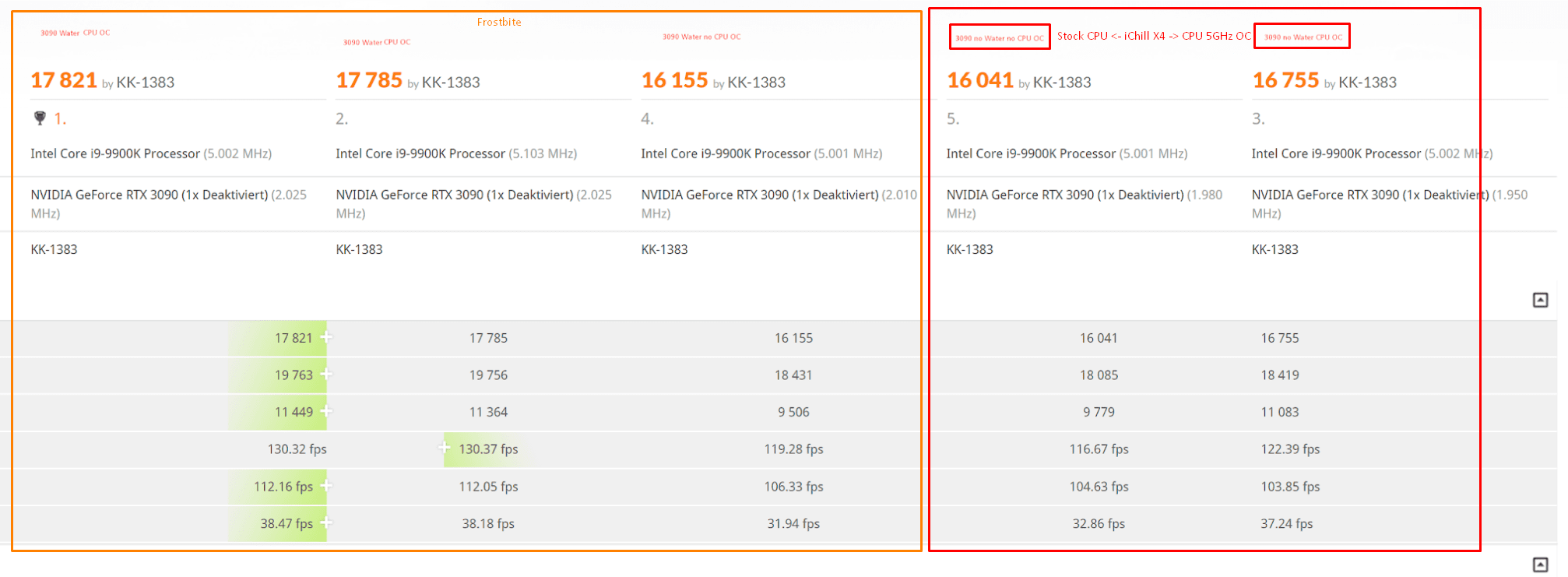
Task: Click the 16 041 table cell in the score row
Action: coord(1099,338)
